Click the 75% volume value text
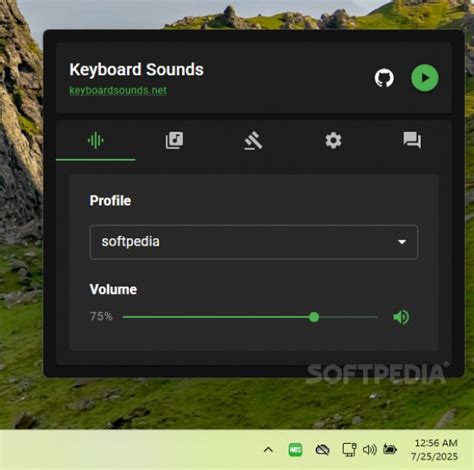Screen dimensions: 474x470 pyautogui.click(x=101, y=316)
